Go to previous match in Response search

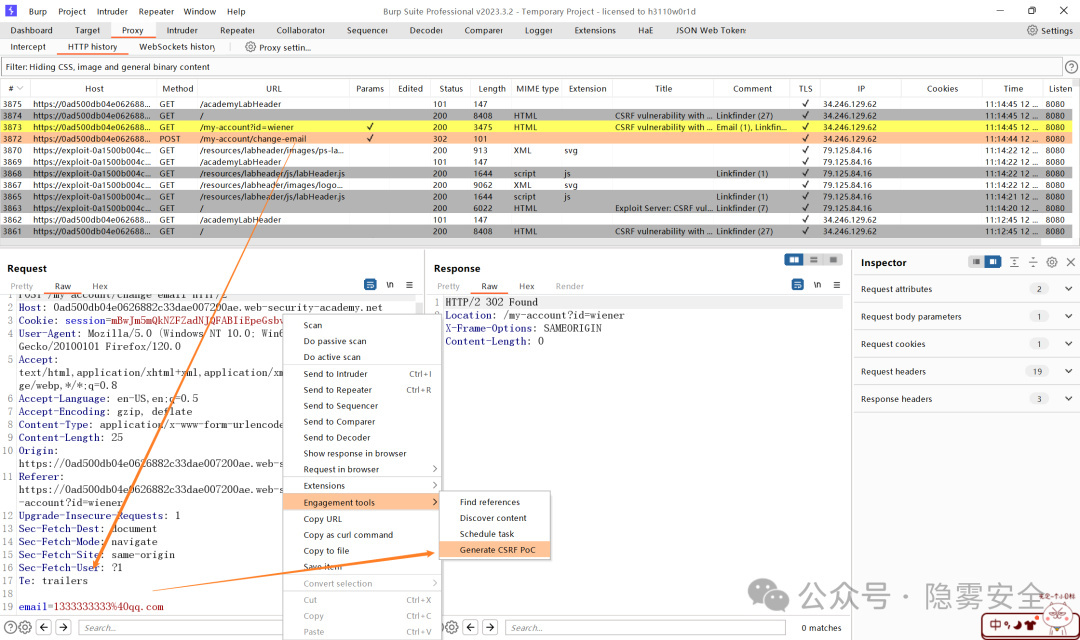[470, 627]
